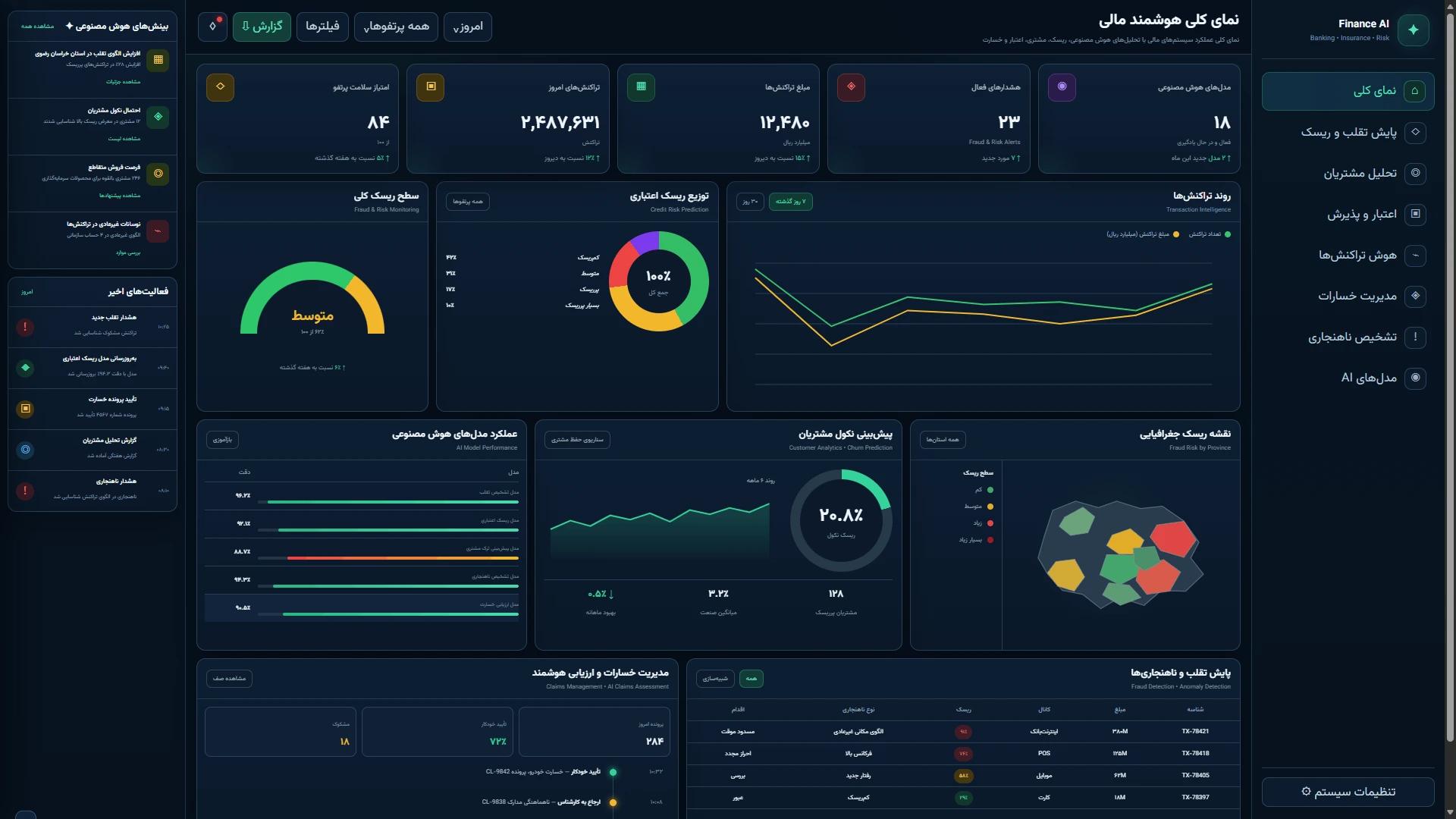Open the امروز date dropdown
Screen dimensions: 1456x819
[x=468, y=27]
